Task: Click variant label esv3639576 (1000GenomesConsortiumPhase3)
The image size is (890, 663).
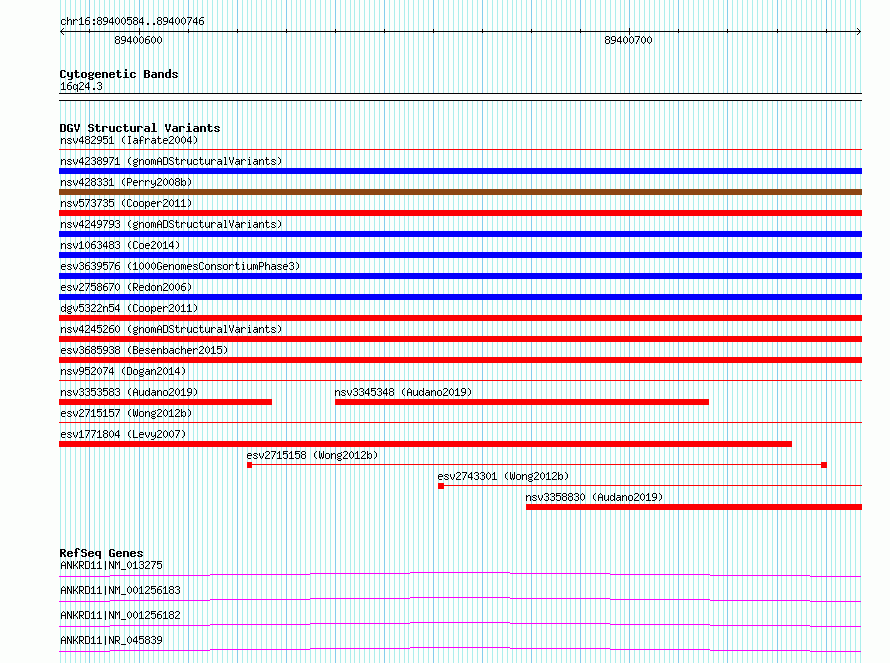Action: (x=180, y=266)
